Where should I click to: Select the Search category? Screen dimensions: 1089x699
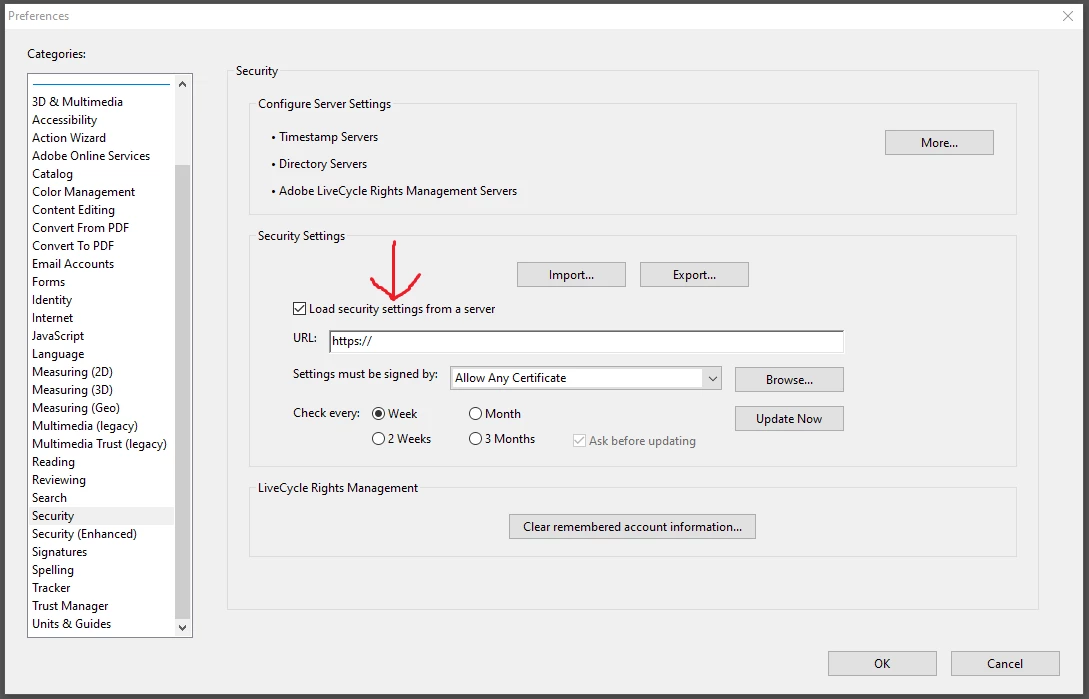[49, 498]
